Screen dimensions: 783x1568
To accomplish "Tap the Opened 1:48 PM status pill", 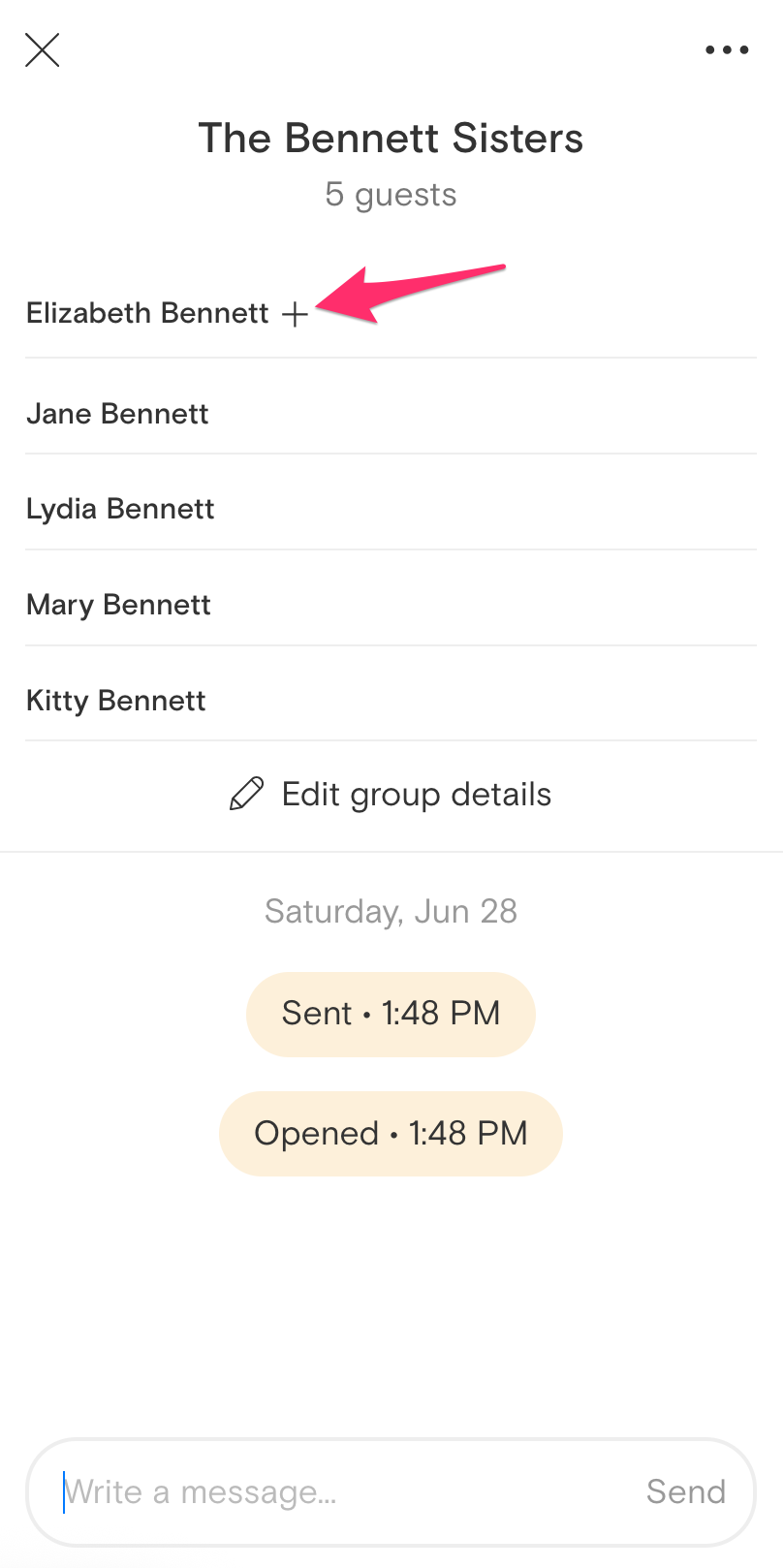I will [391, 1133].
